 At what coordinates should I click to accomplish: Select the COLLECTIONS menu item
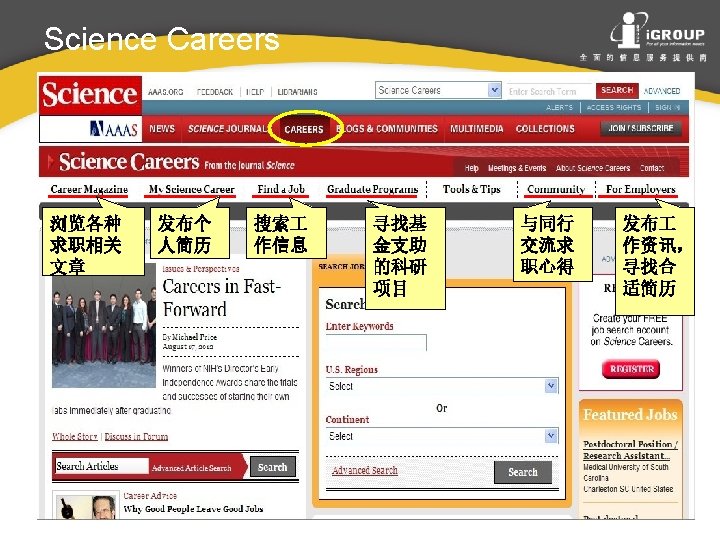click(x=545, y=129)
